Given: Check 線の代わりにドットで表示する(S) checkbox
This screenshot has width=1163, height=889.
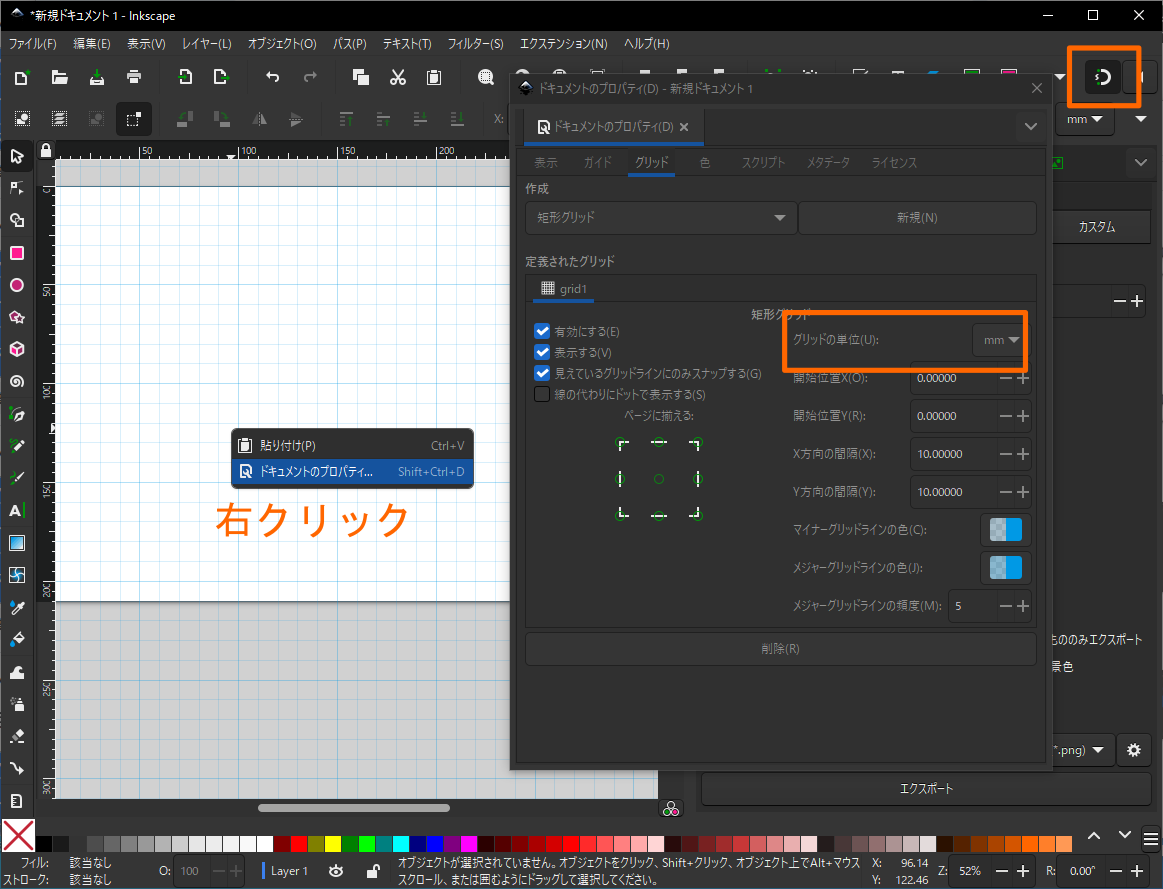Looking at the screenshot, I should click(542, 394).
